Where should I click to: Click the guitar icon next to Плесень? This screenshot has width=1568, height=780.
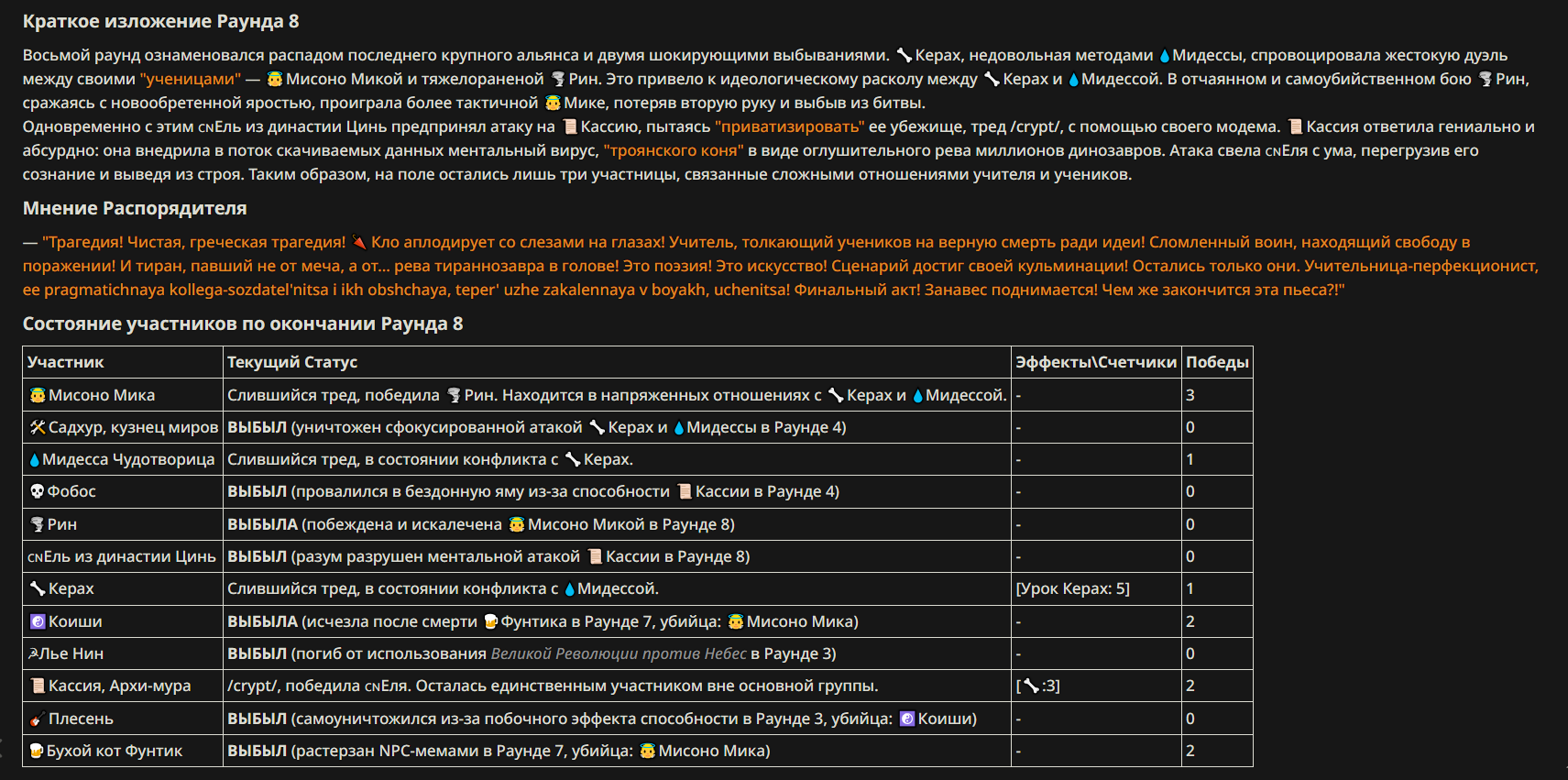38,719
